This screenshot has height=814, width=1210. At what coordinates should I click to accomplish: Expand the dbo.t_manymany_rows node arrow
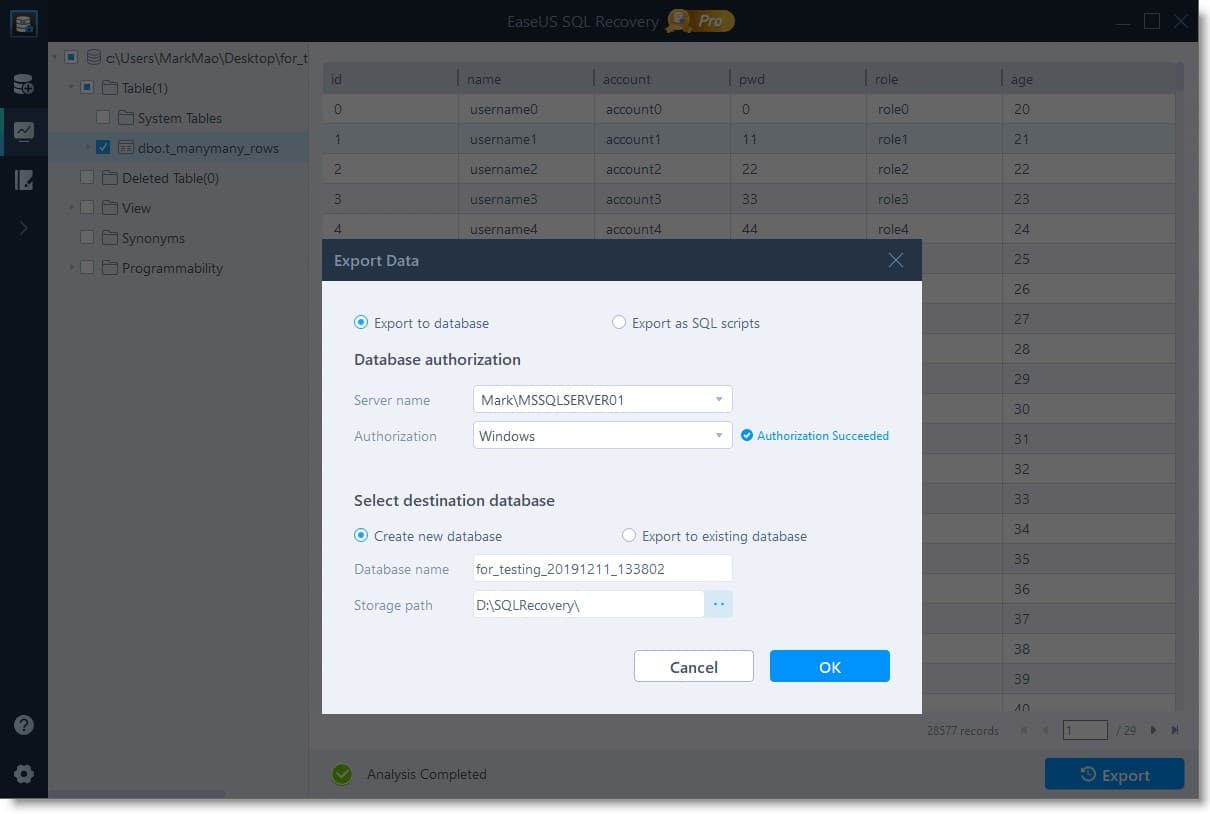(87, 148)
